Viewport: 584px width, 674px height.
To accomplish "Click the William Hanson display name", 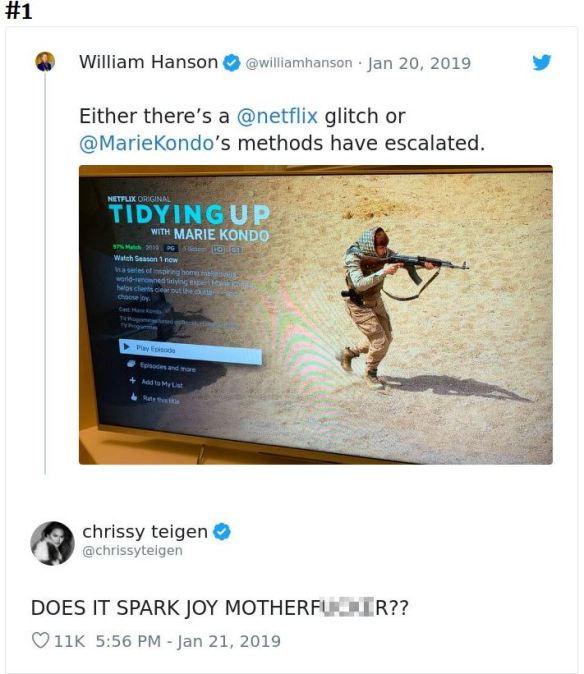I will [x=148, y=62].
